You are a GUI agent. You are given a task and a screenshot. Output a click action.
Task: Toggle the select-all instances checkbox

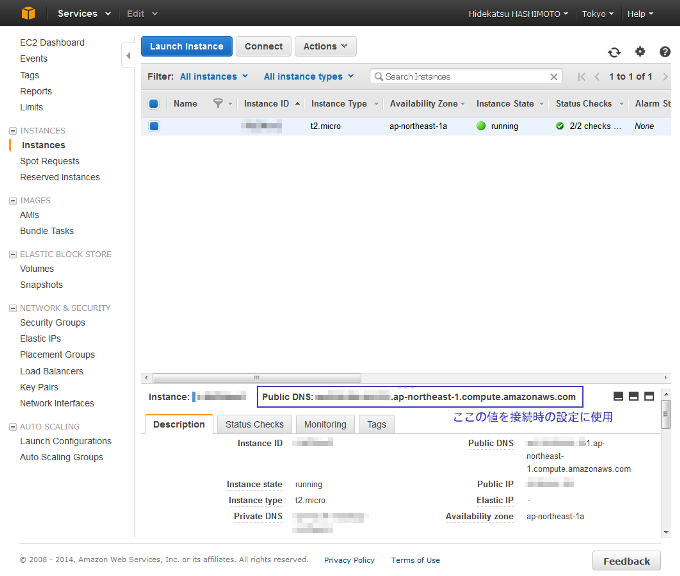click(154, 104)
